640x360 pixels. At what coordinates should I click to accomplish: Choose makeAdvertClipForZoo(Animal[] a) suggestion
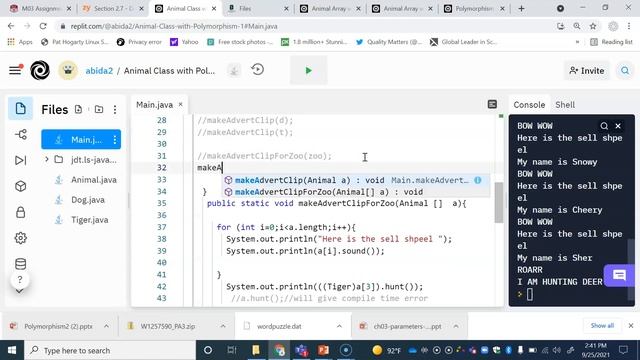click(356, 192)
